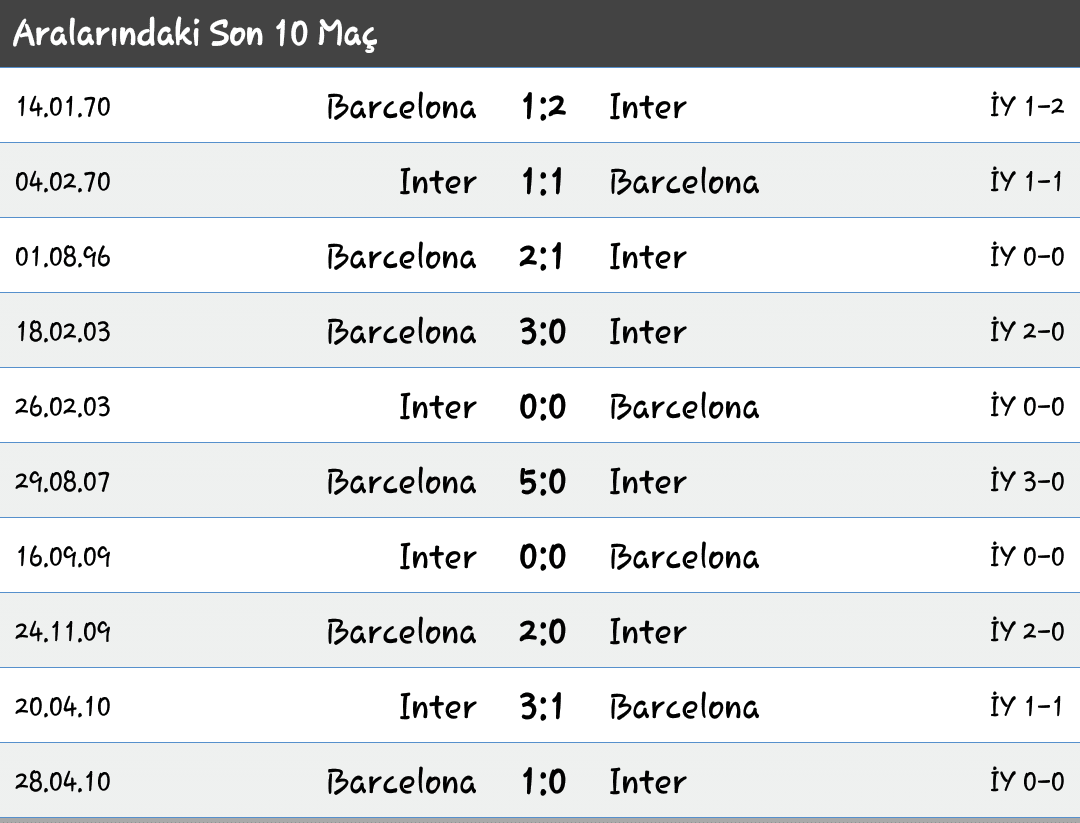
Task: Select the İY 3-0 half-time result
Action: click(1027, 480)
